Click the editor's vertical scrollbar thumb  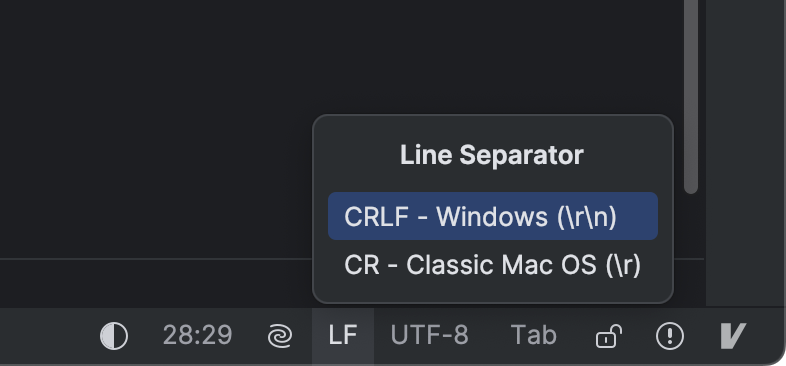click(x=691, y=95)
